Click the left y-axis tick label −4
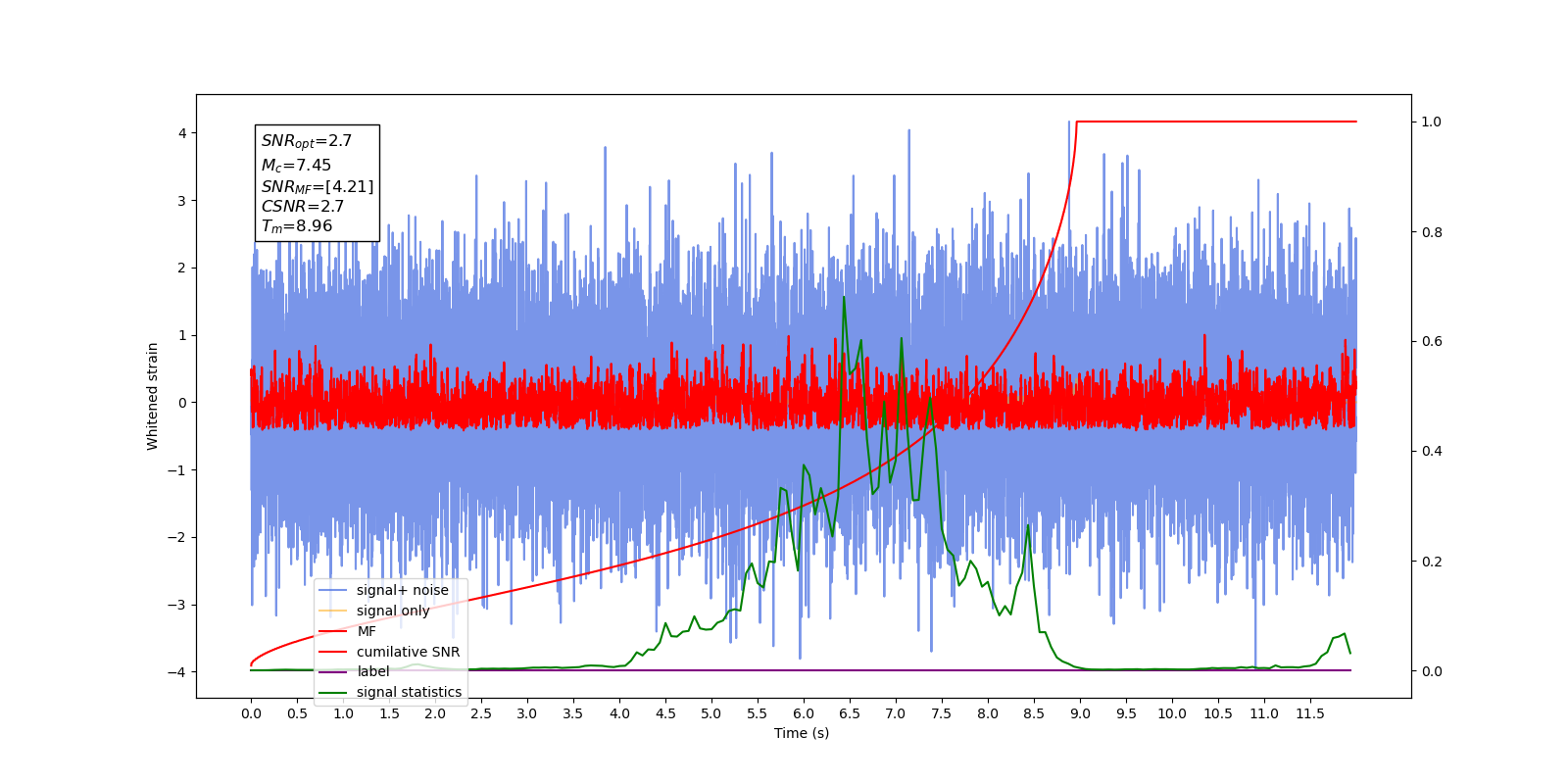 (x=177, y=672)
